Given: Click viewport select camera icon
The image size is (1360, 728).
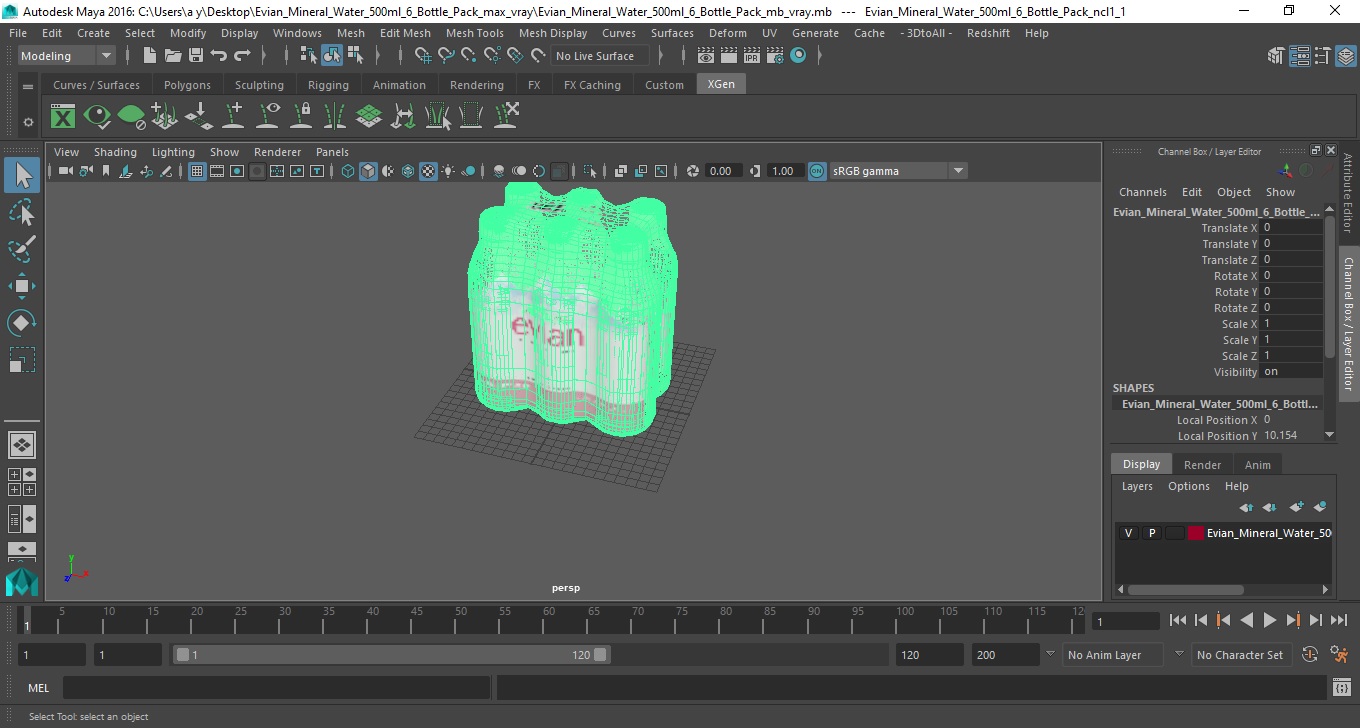Looking at the screenshot, I should coord(65,171).
